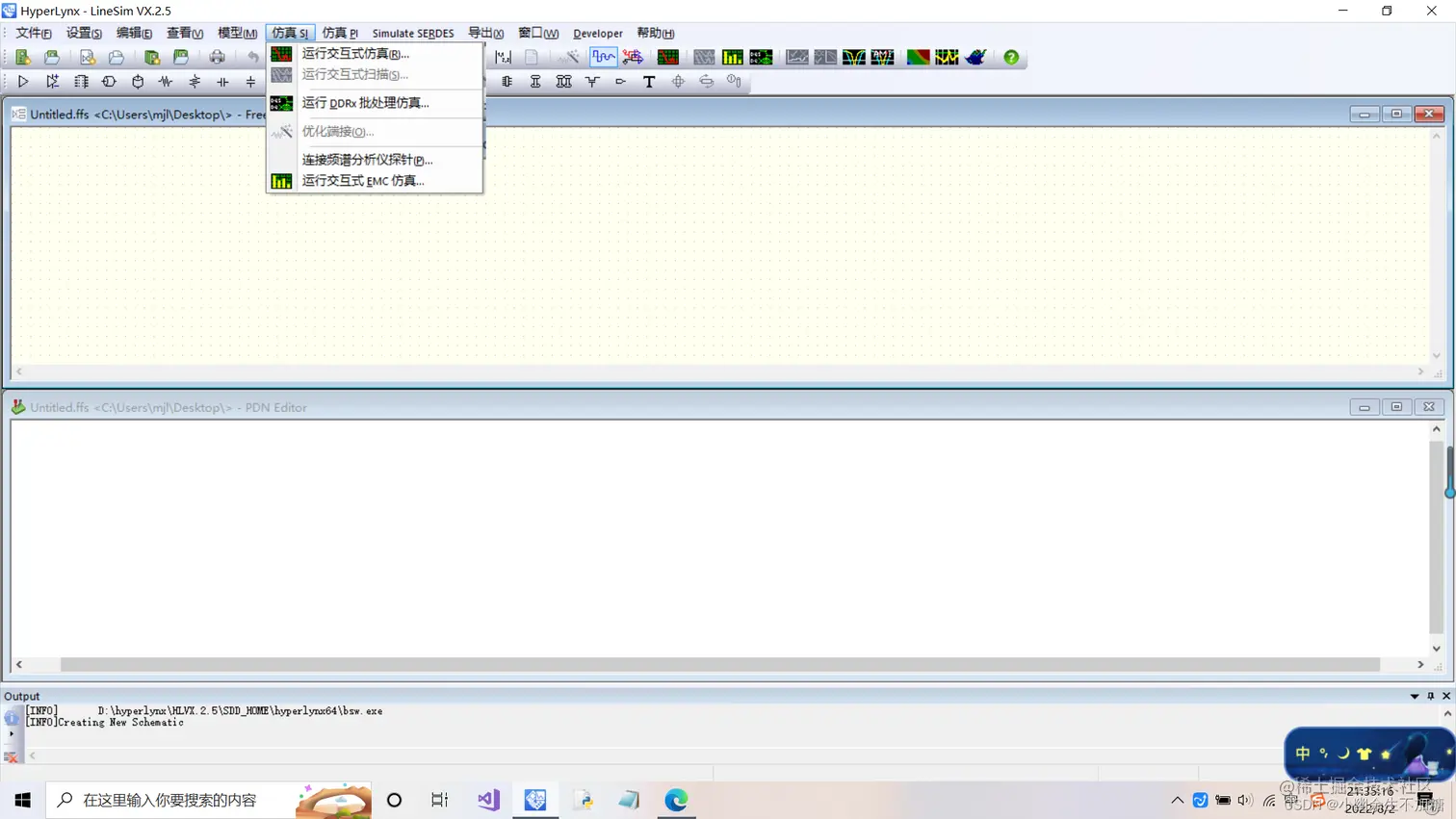The height and width of the screenshot is (819, 1456).
Task: Select the coupled transmission line tool
Action: (x=564, y=82)
